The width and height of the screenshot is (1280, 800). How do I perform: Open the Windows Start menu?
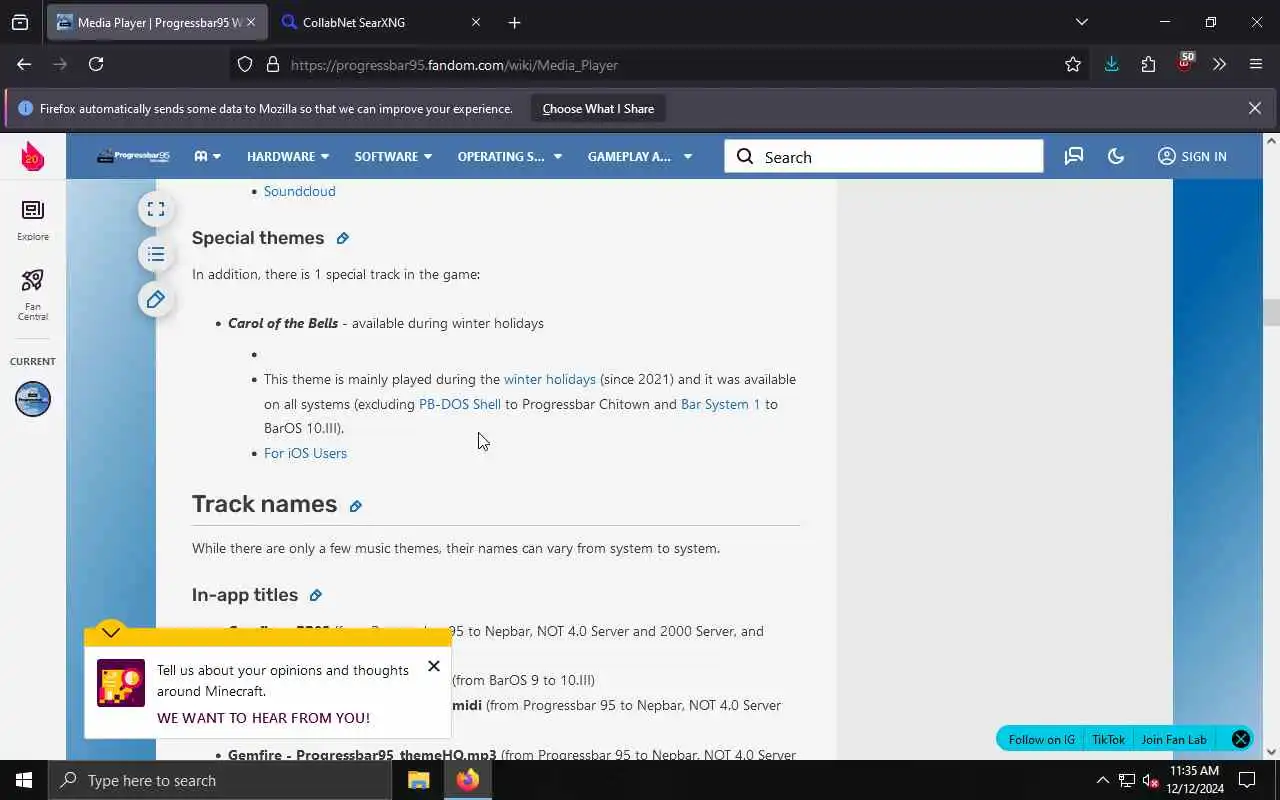pyautogui.click(x=24, y=780)
